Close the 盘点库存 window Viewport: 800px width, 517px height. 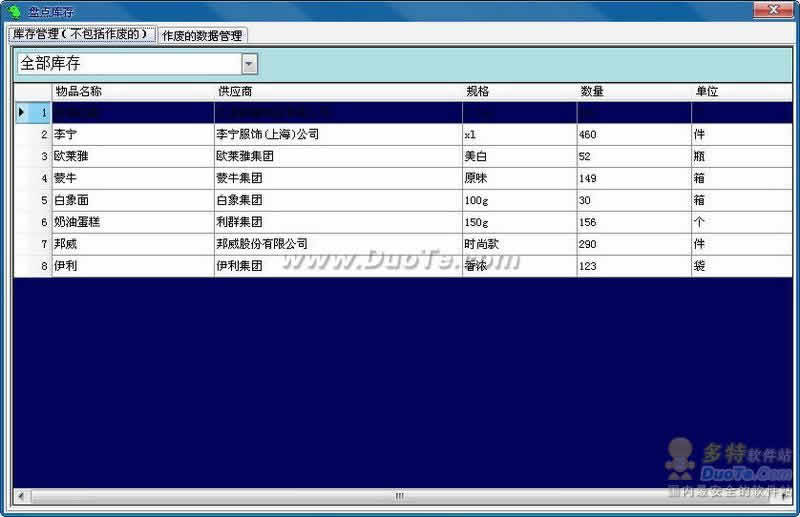(x=773, y=9)
